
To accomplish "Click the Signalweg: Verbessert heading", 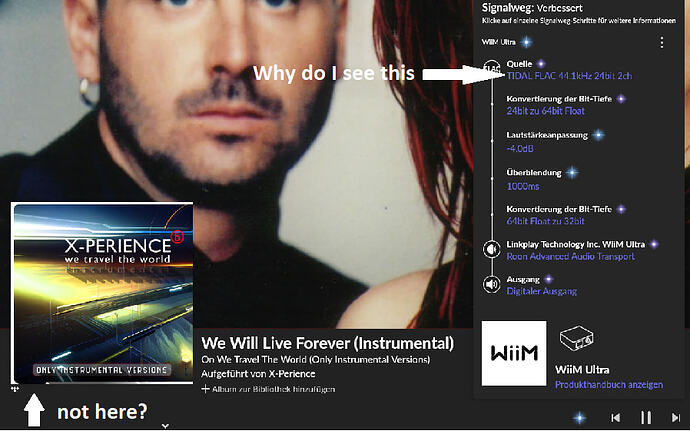I will [532, 7].
